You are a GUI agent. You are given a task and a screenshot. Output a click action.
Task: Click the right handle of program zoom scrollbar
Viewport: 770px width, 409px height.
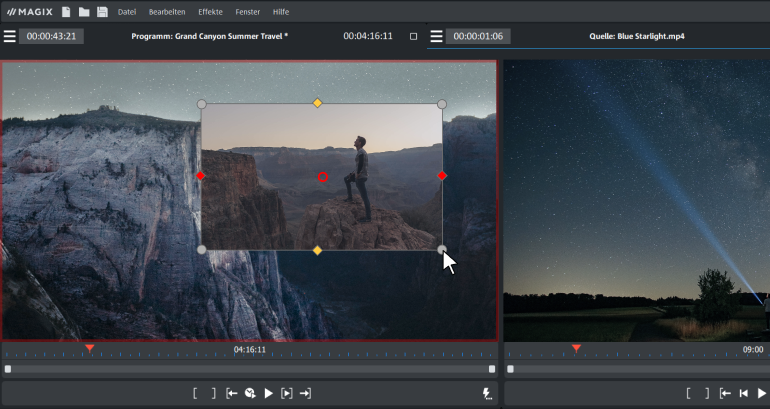[492, 369]
